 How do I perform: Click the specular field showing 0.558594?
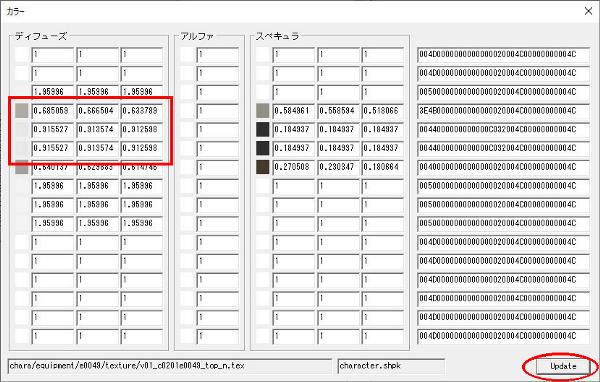(x=338, y=111)
